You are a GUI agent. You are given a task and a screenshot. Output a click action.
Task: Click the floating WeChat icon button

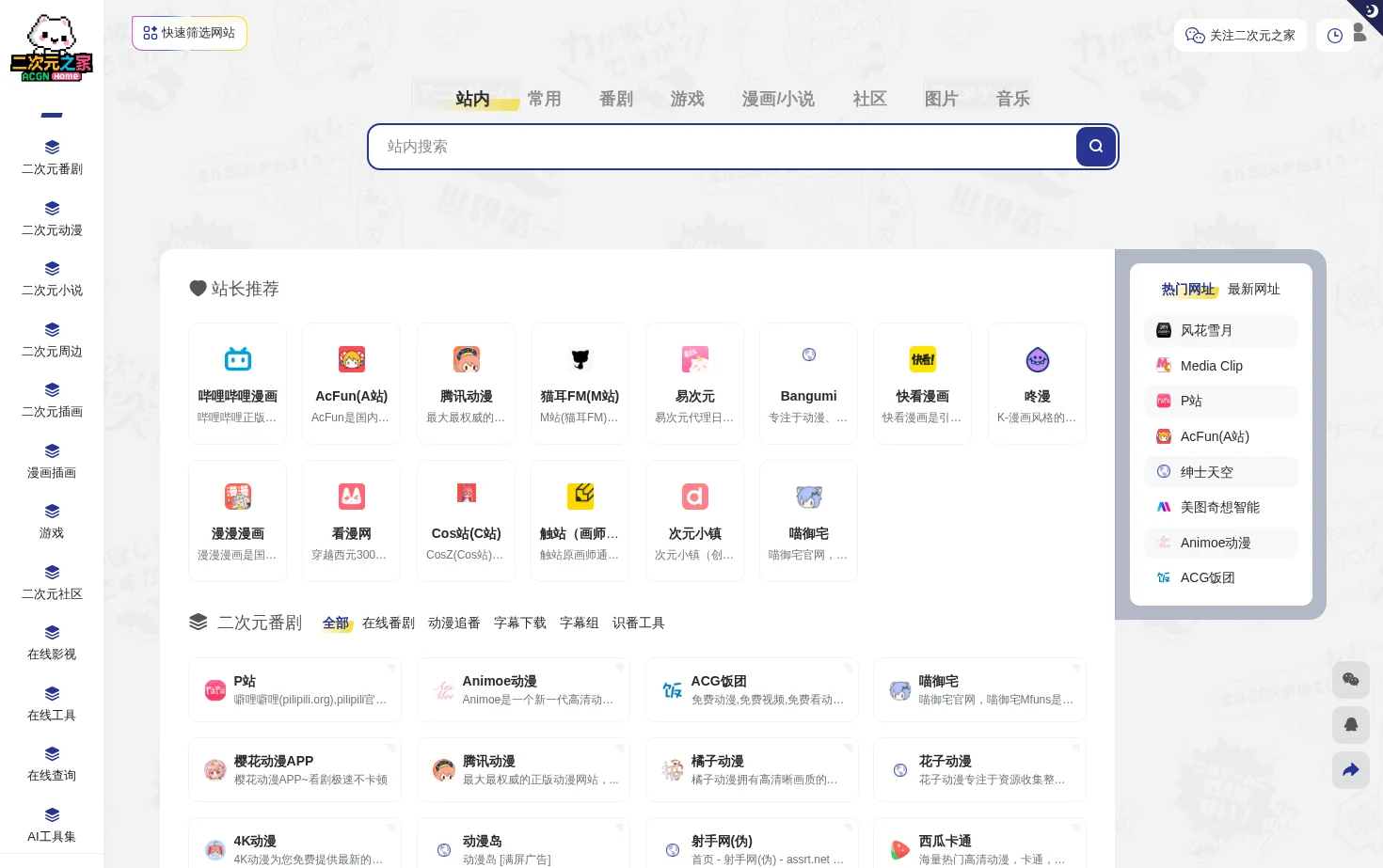(x=1351, y=680)
